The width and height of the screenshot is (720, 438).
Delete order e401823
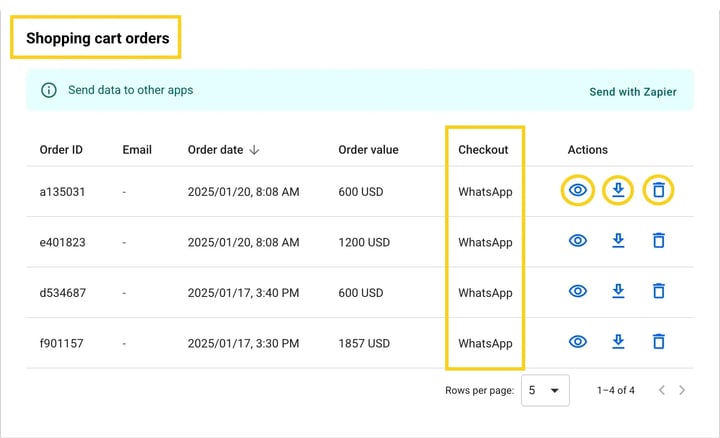pos(658,241)
